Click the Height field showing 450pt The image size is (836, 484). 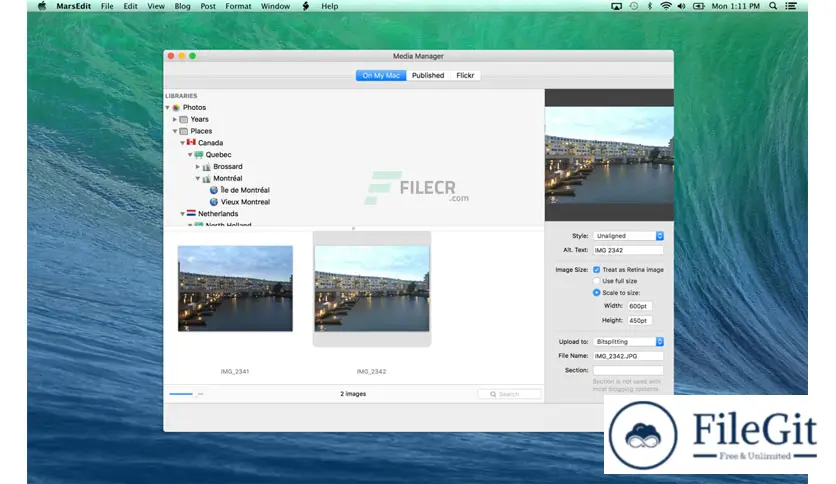pyautogui.click(x=640, y=320)
